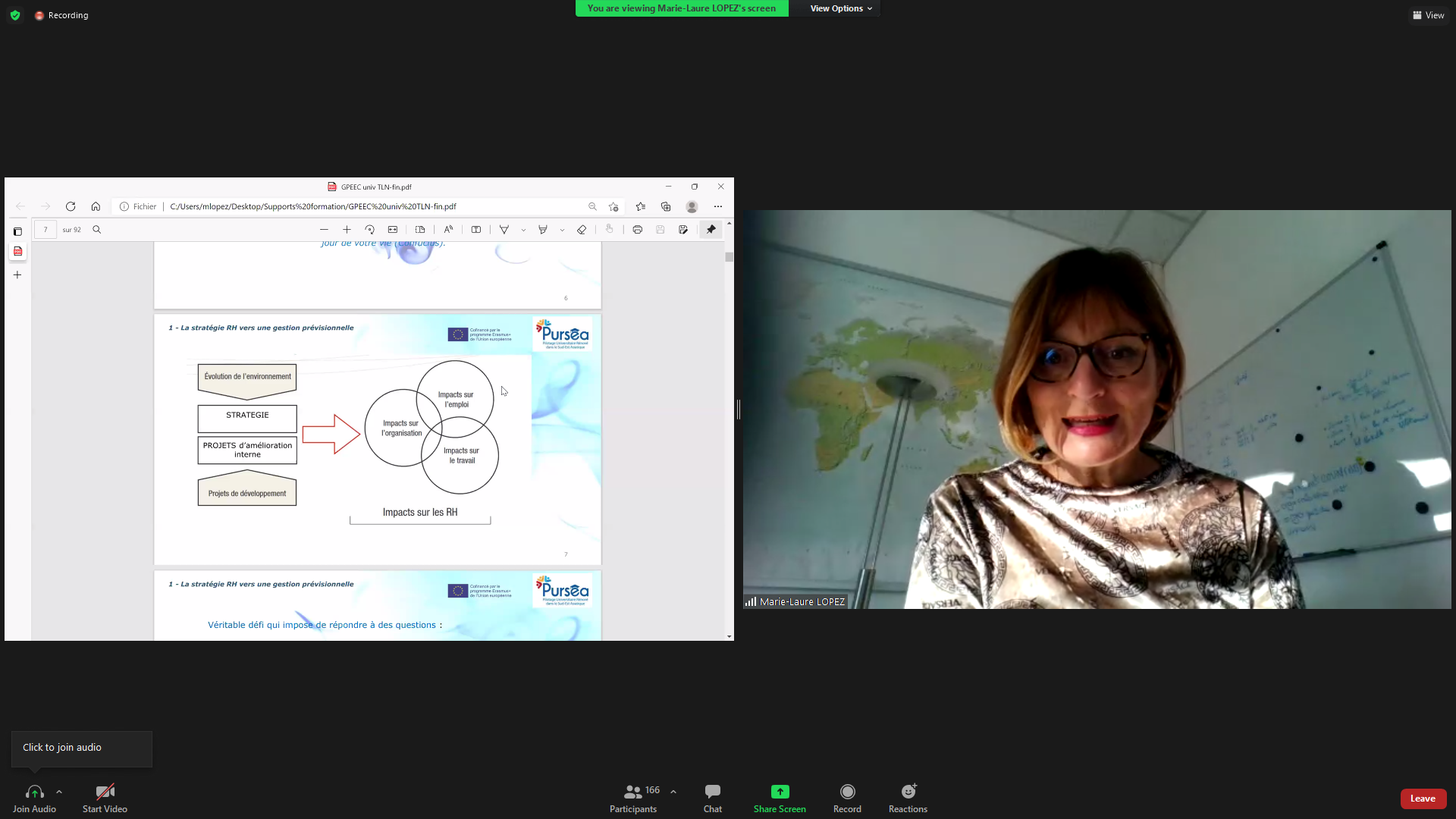Click the encryption shield icon
The width and height of the screenshot is (1456, 819).
coord(15,15)
